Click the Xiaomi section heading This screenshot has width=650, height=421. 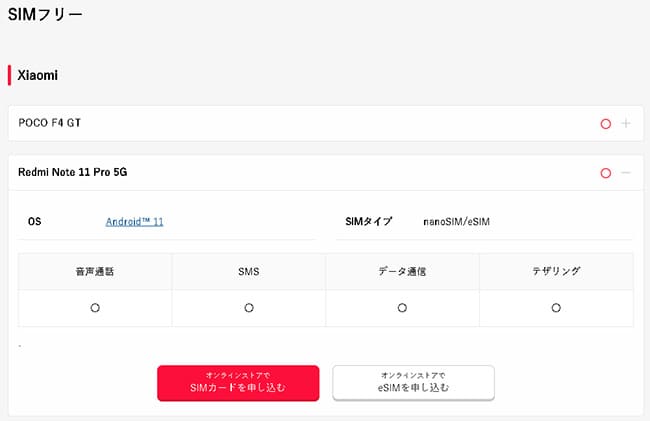(39, 75)
